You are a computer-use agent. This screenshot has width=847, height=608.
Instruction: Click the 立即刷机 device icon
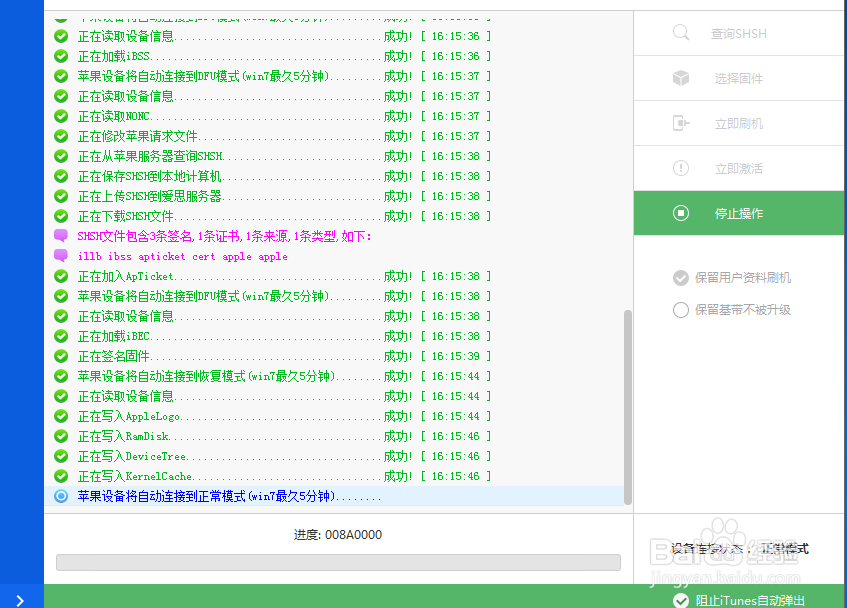pos(681,122)
